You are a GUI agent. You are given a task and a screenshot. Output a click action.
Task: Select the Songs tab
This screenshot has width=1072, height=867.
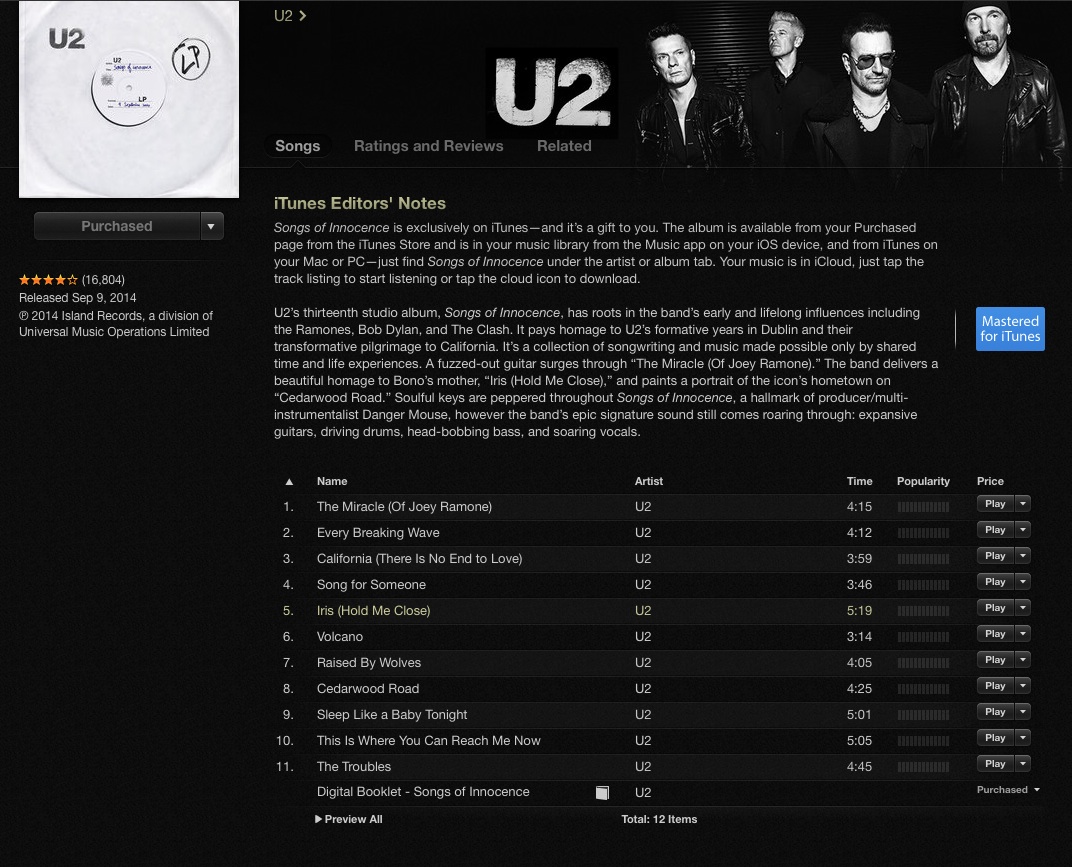[x=297, y=146]
